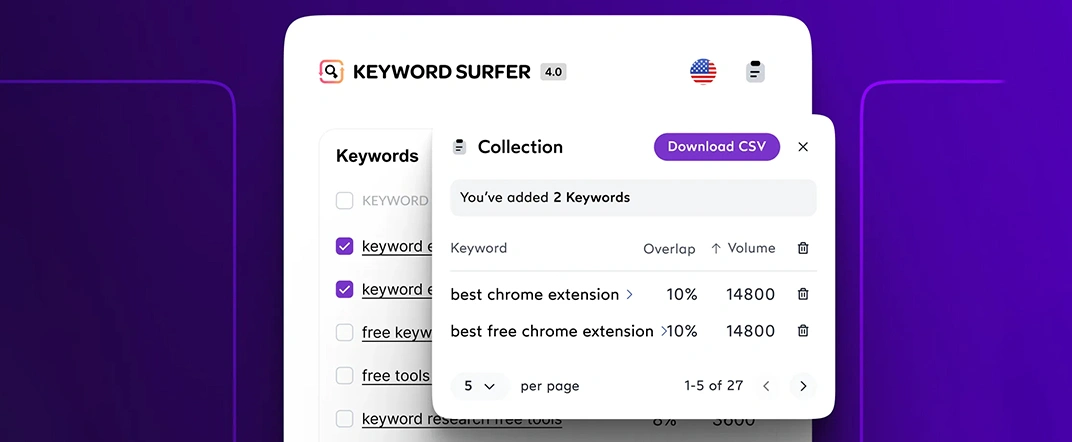This screenshot has width=1072, height=442.
Task: Check the 'free tools' row checkbox
Action: (345, 376)
